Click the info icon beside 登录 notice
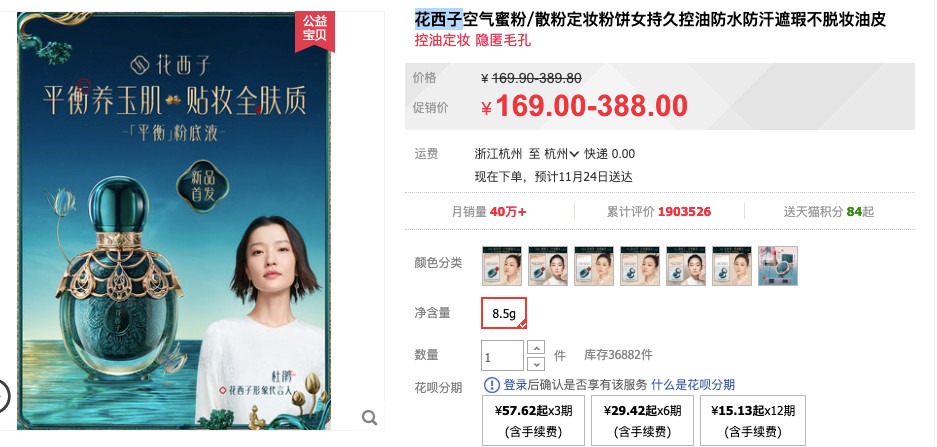937x447 pixels. point(491,385)
